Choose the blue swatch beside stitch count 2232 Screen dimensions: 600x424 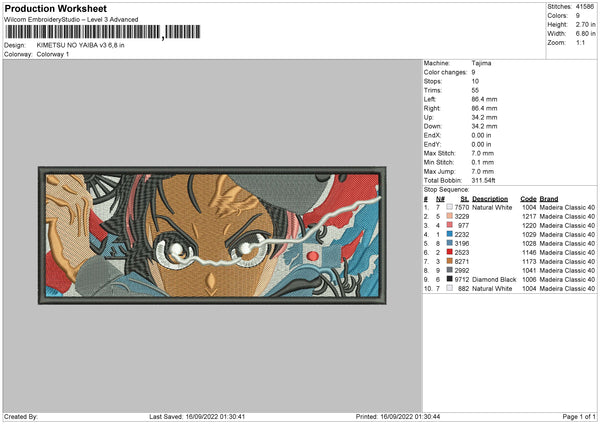click(449, 234)
